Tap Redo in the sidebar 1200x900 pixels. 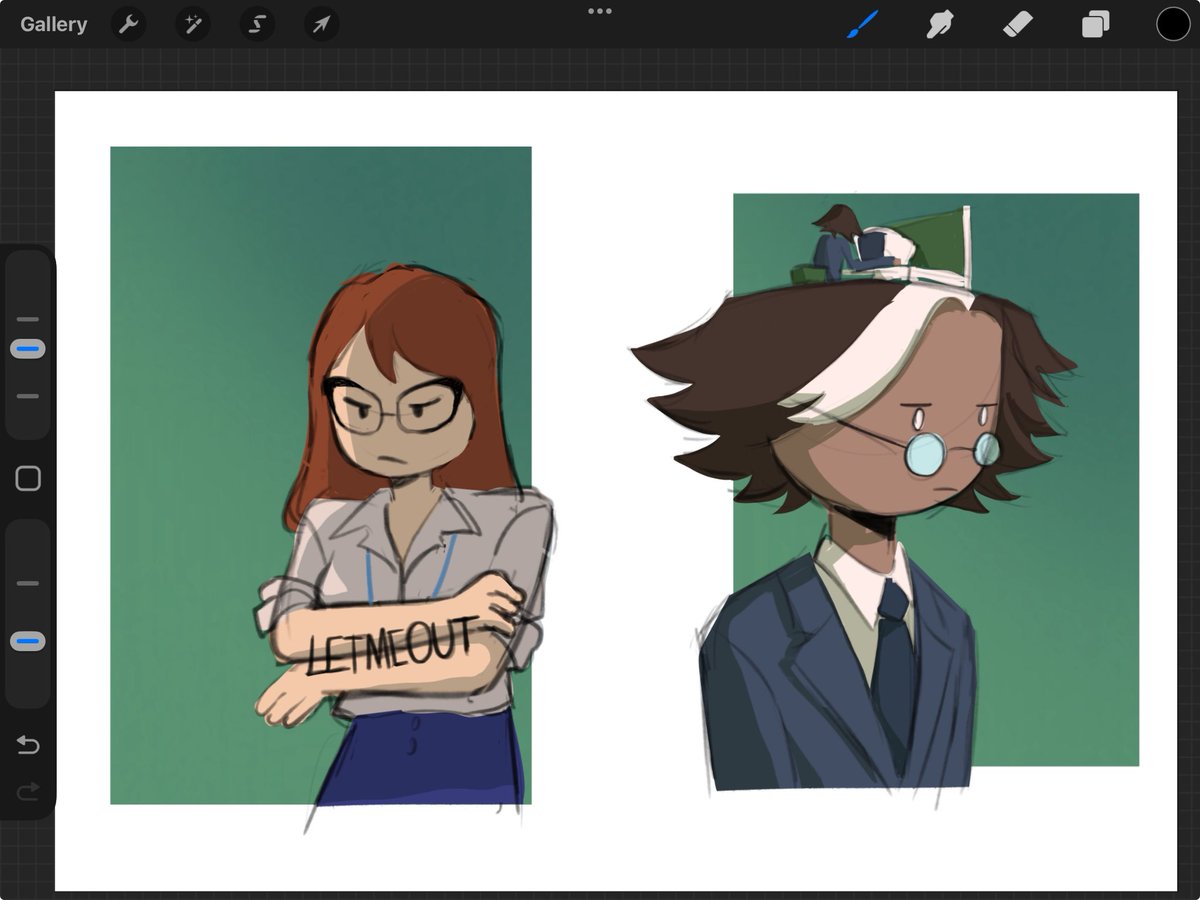coord(27,792)
